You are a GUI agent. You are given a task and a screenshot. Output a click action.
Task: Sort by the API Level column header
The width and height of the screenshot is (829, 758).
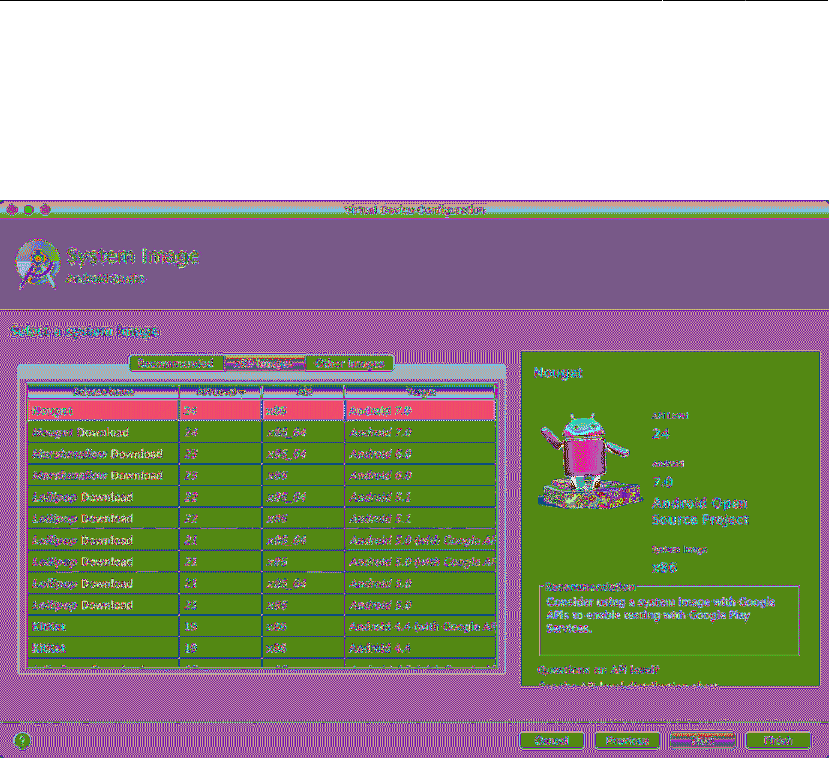tap(220, 392)
